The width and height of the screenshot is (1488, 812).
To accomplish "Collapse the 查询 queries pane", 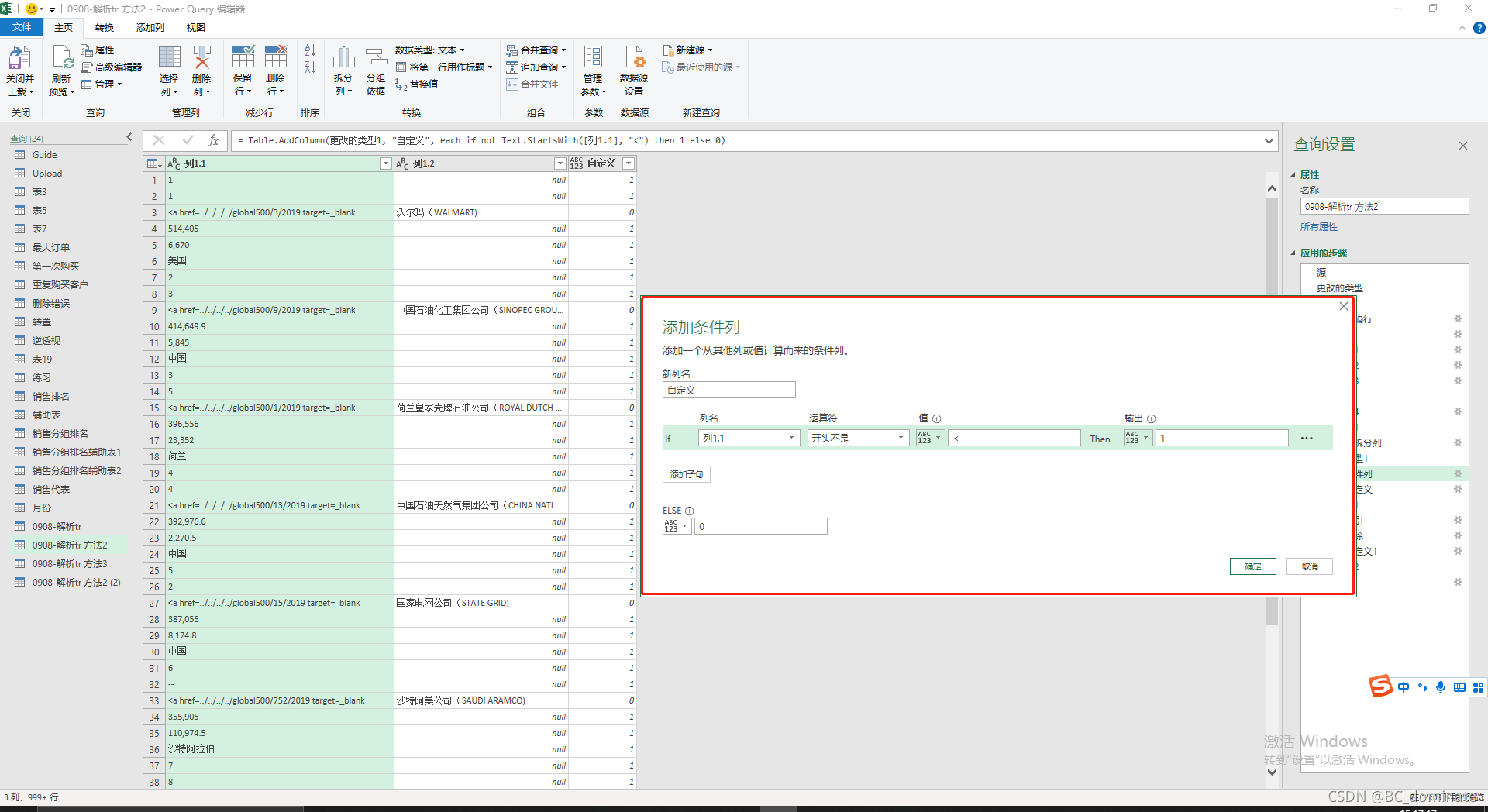I will pyautogui.click(x=129, y=137).
